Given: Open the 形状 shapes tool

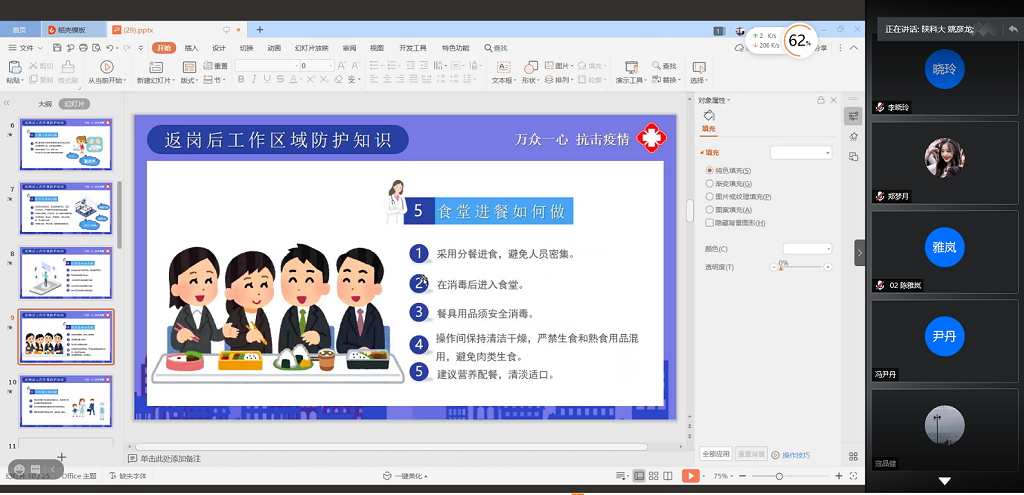Looking at the screenshot, I should (x=529, y=67).
